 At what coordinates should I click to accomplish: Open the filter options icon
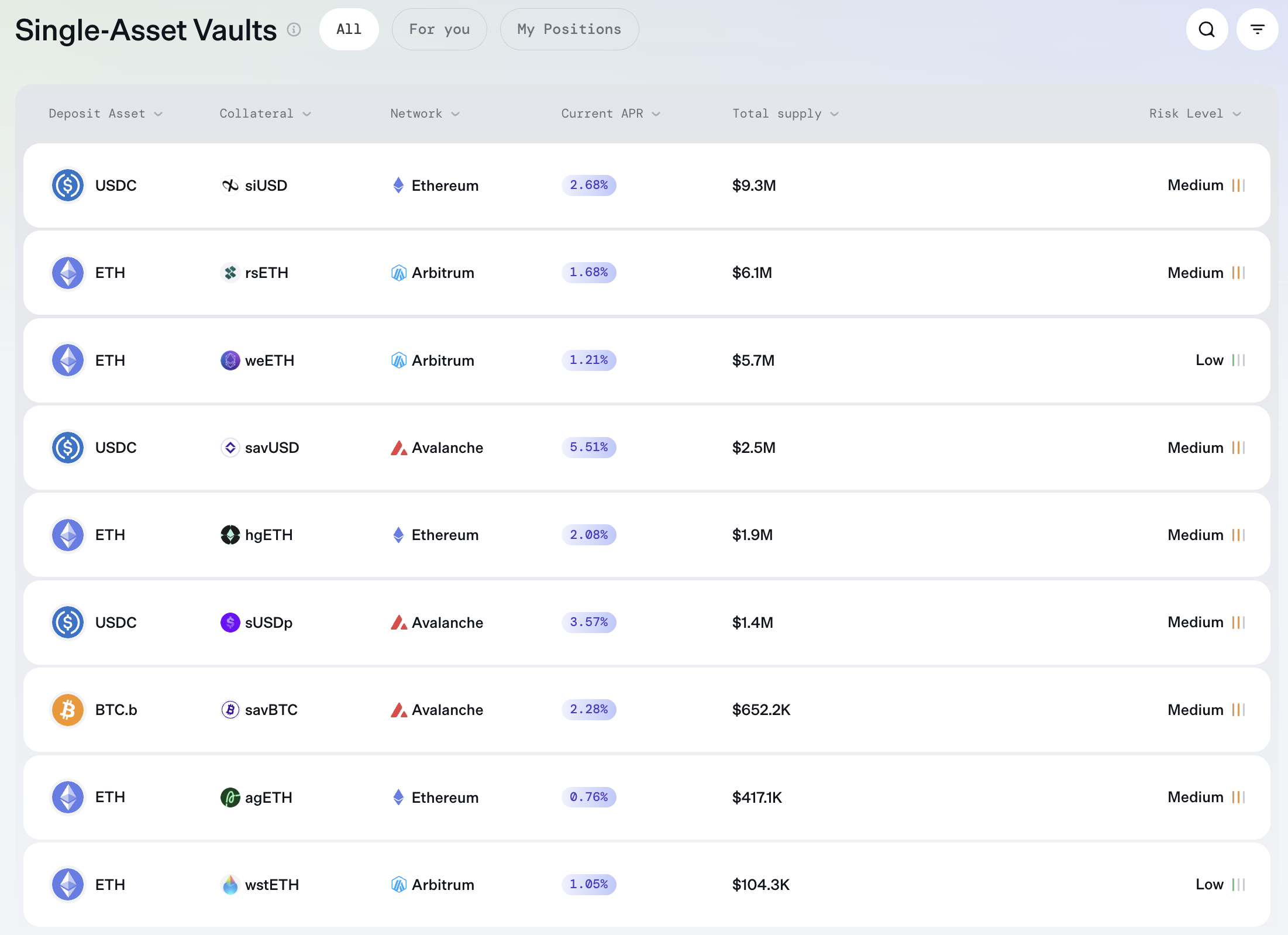(1257, 29)
